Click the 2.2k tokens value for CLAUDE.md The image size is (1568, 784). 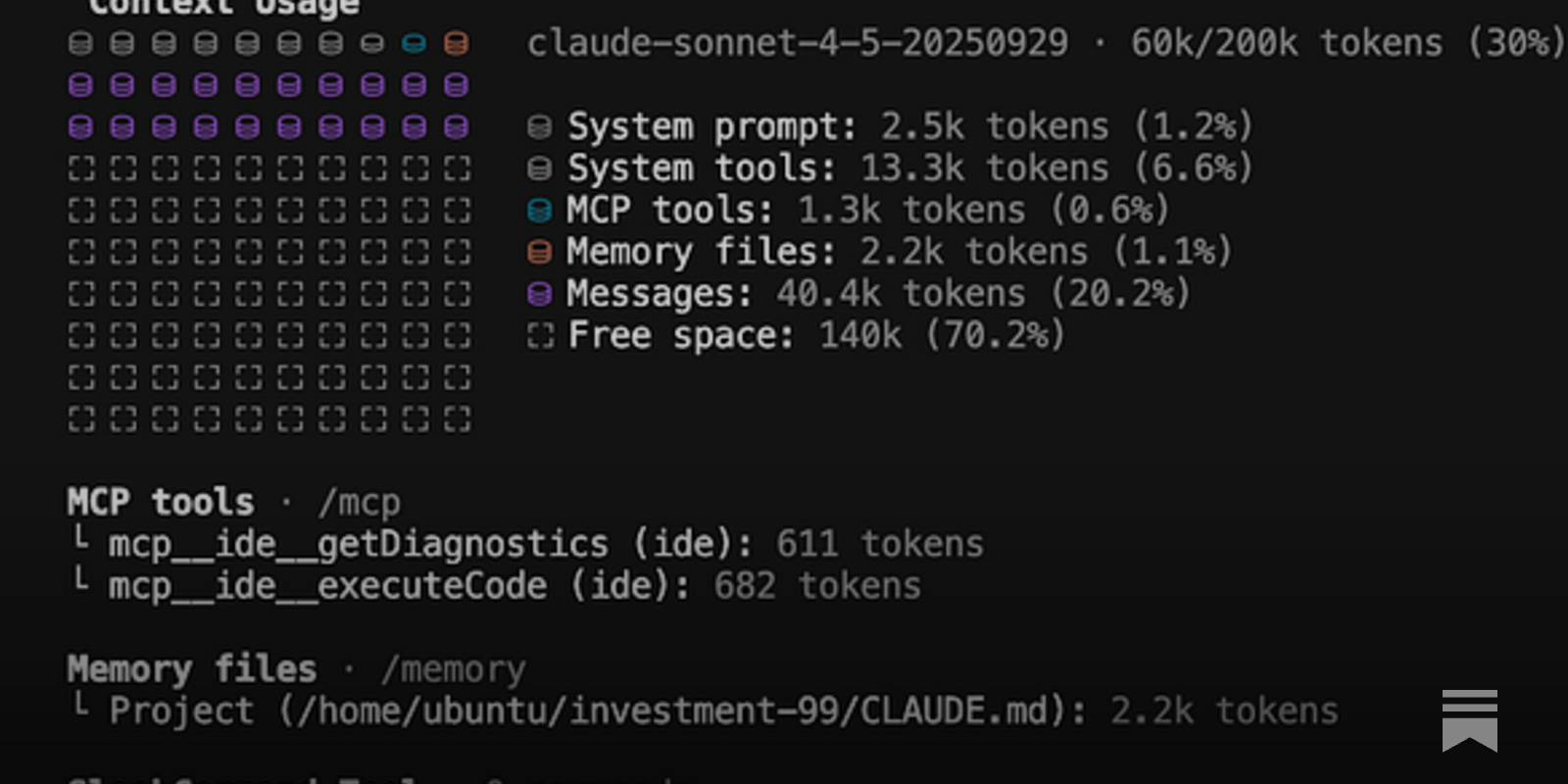(x=1224, y=712)
